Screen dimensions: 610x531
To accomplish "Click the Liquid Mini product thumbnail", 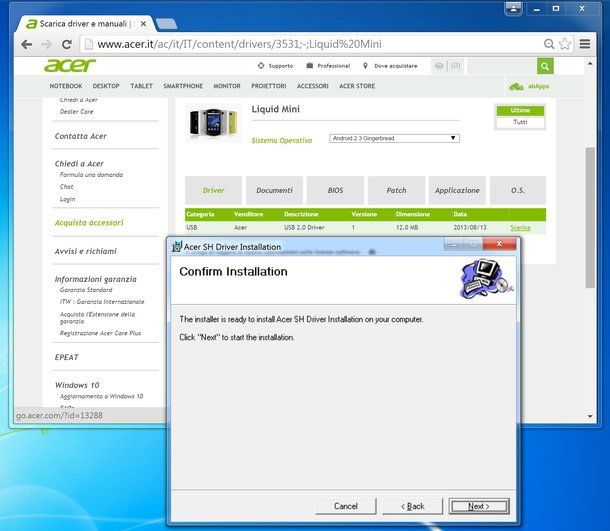I will point(213,123).
